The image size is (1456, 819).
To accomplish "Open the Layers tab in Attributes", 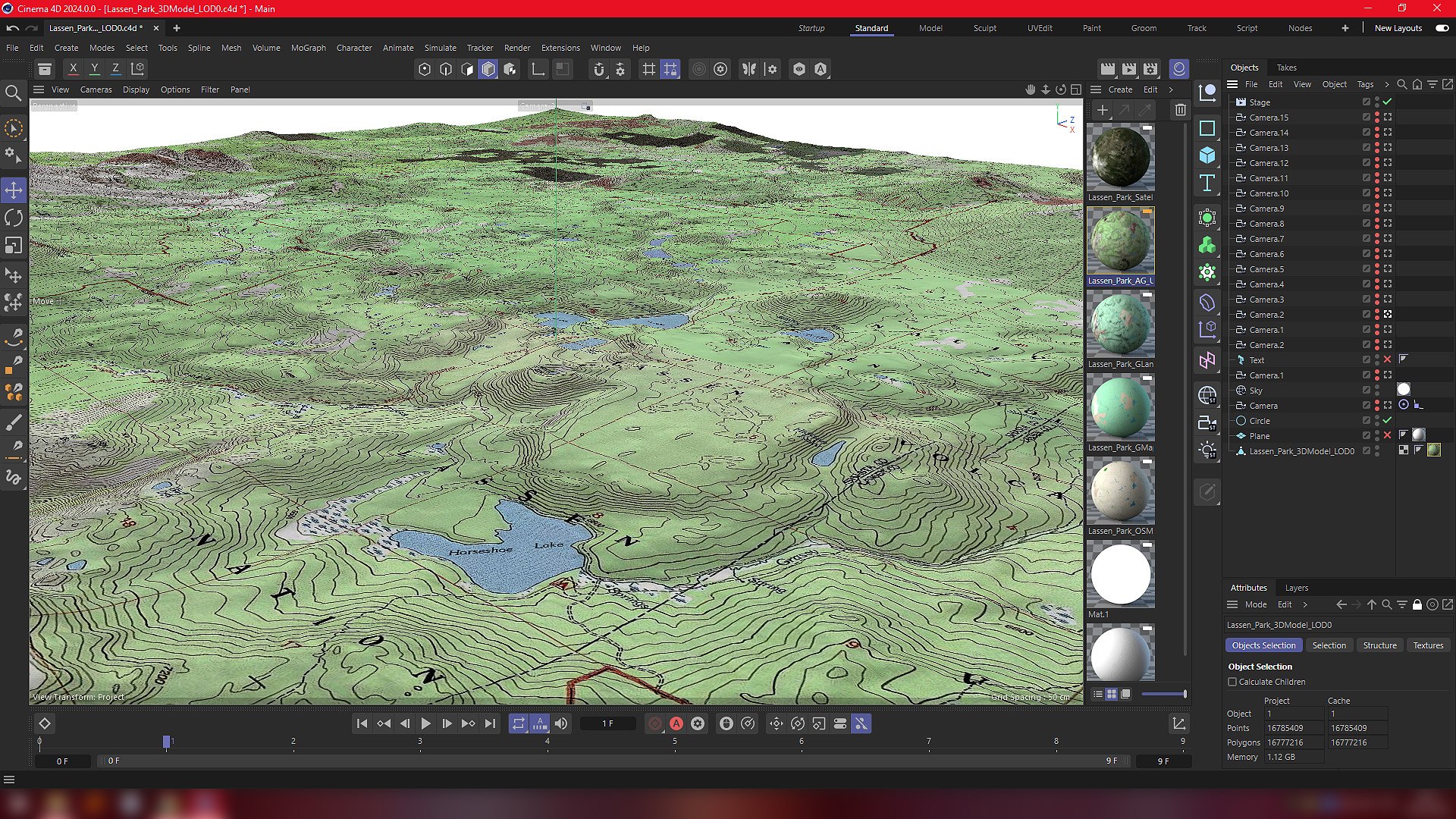I will 1296,588.
